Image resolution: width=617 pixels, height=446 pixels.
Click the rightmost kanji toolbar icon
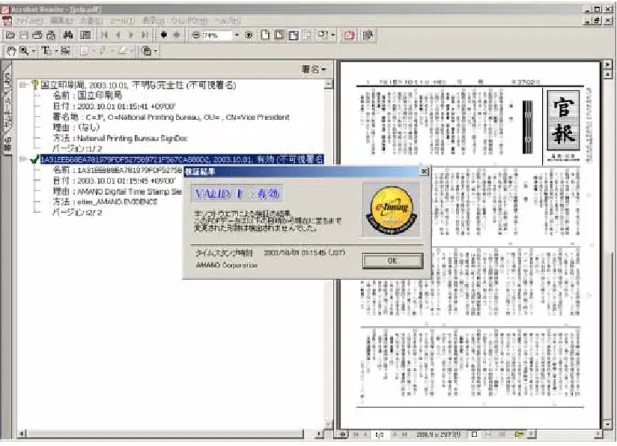368,35
